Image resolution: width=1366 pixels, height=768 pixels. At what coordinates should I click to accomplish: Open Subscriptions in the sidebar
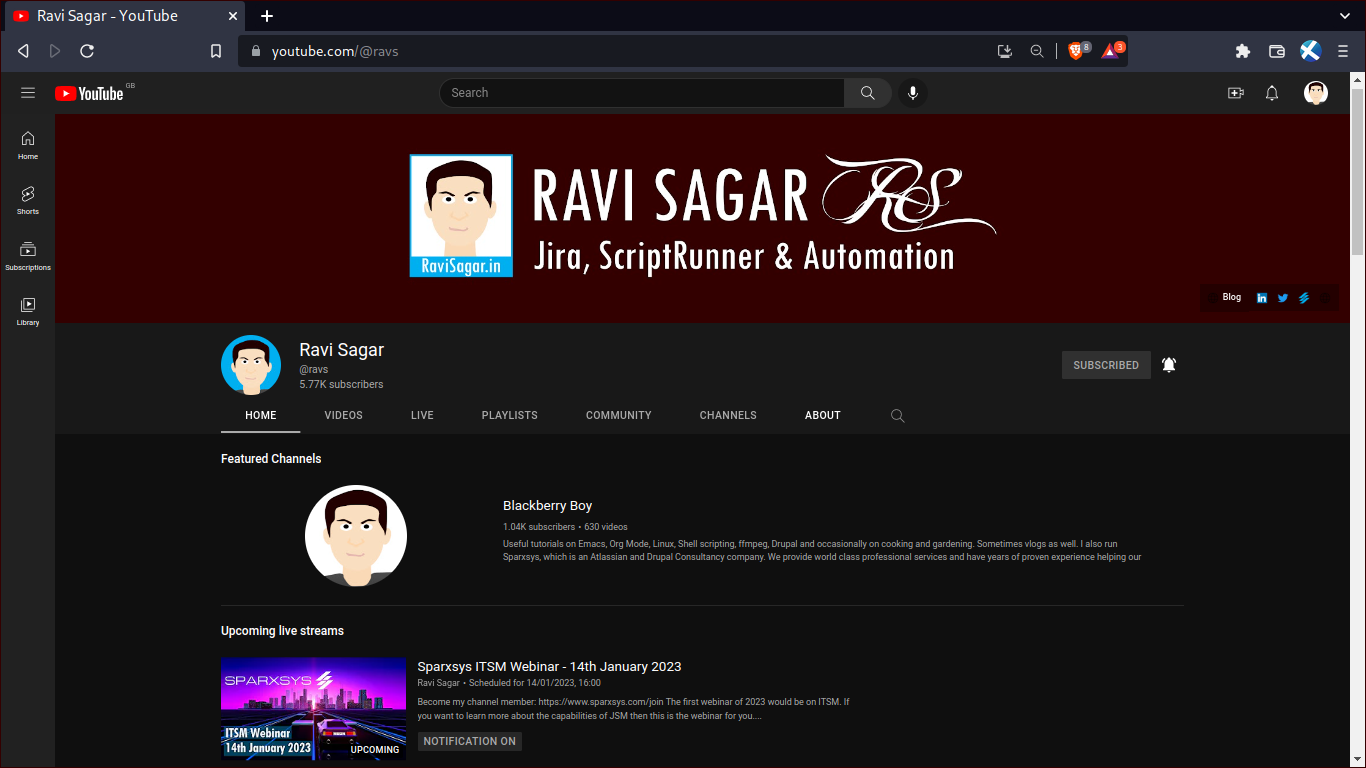(28, 256)
